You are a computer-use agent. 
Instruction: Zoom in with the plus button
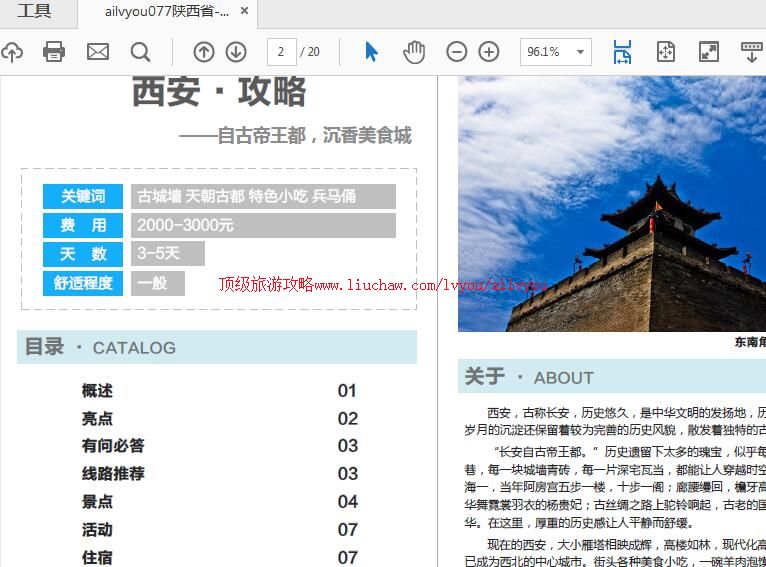click(x=489, y=52)
